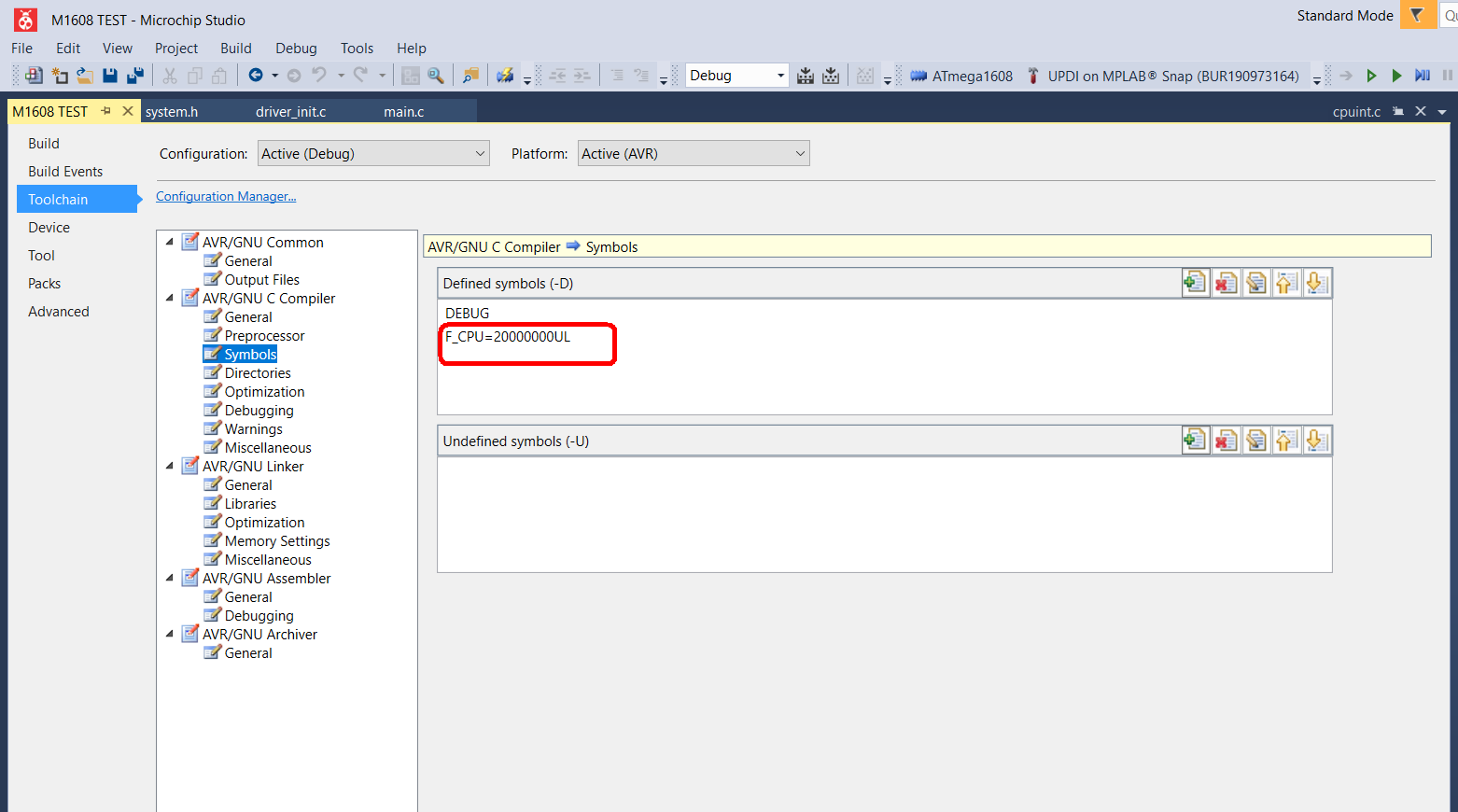Collapse the AVR/GNU C Compiler node
Viewport: 1458px width, 812px height.
170,298
